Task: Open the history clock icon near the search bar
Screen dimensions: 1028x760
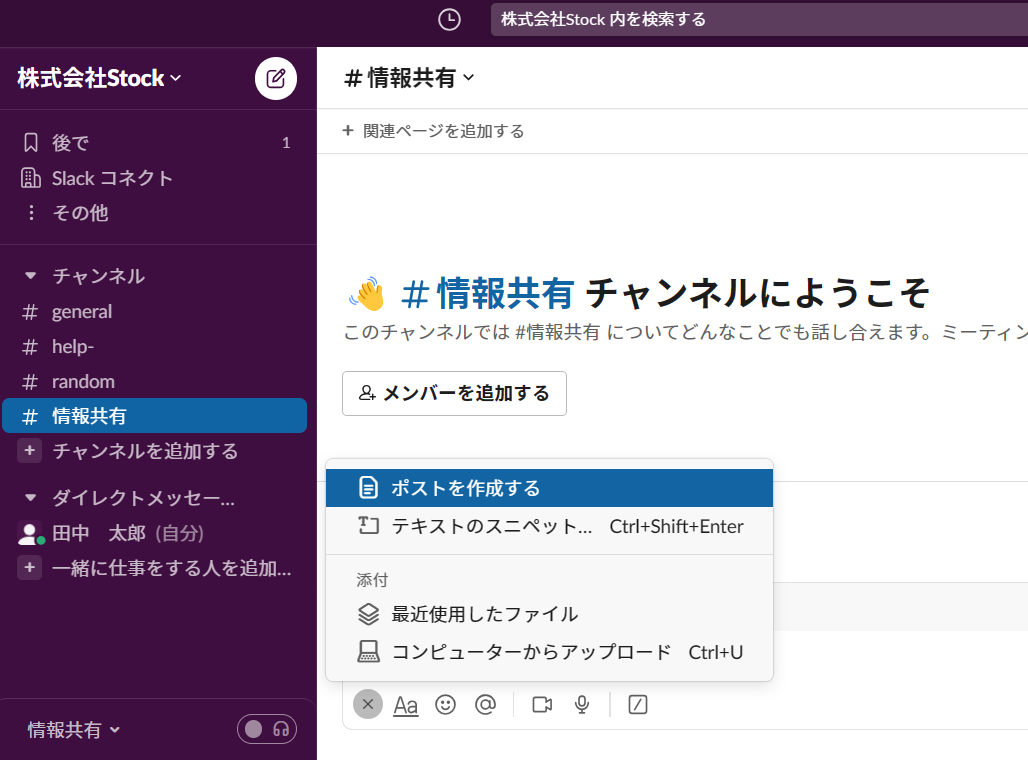Action: coord(449,20)
